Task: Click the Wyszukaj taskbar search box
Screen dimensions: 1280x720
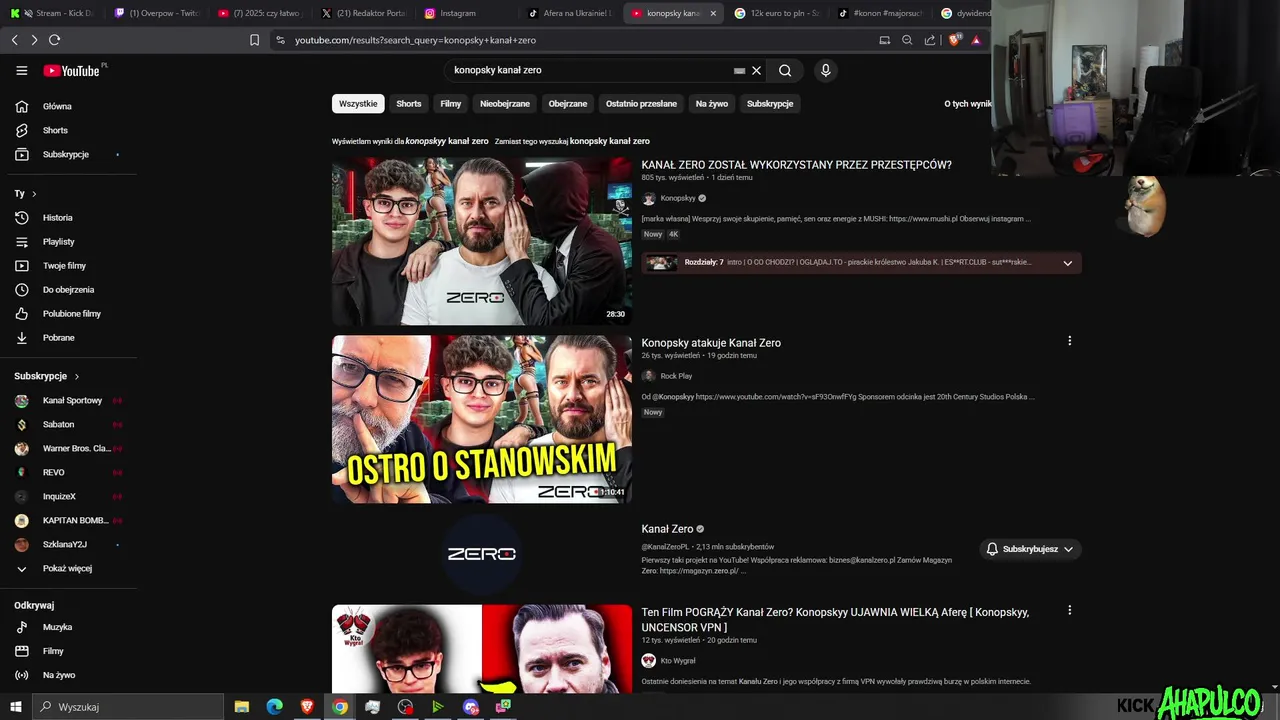Action: click(x=130, y=707)
